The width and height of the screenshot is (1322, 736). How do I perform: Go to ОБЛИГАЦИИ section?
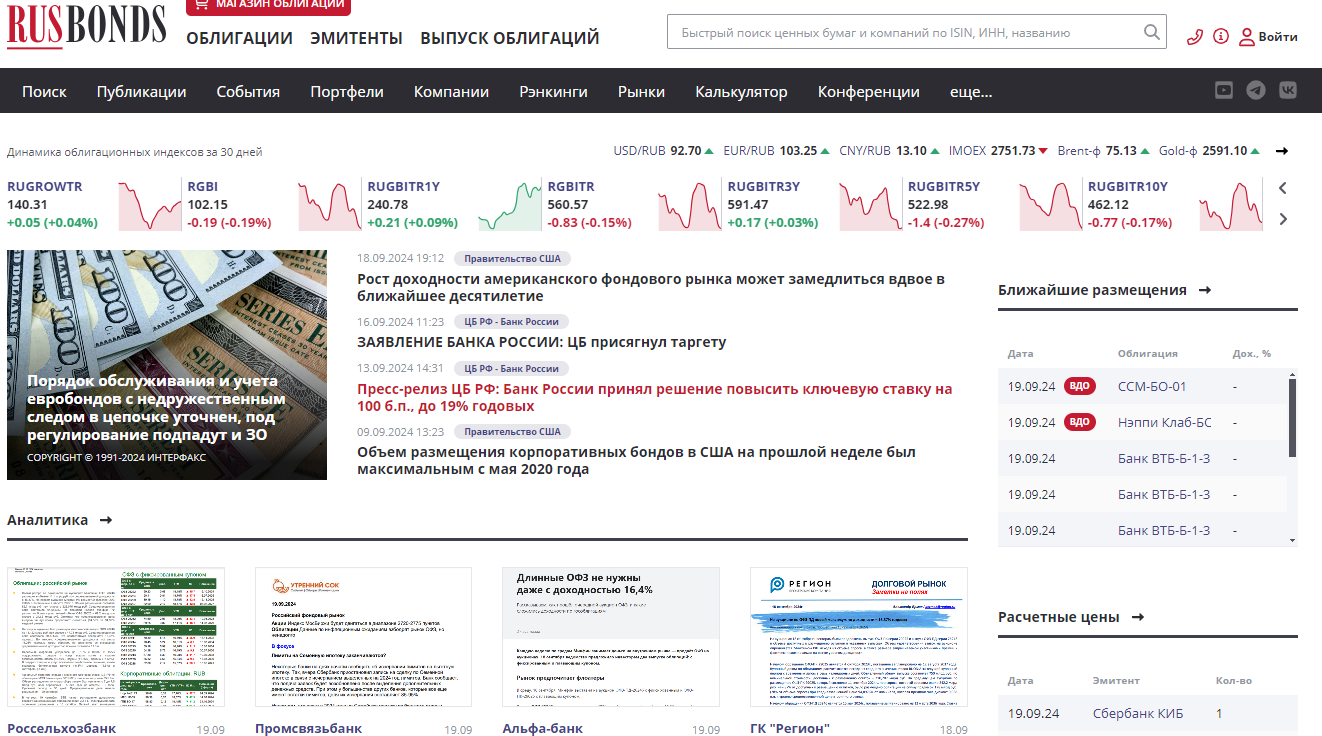[x=239, y=38]
